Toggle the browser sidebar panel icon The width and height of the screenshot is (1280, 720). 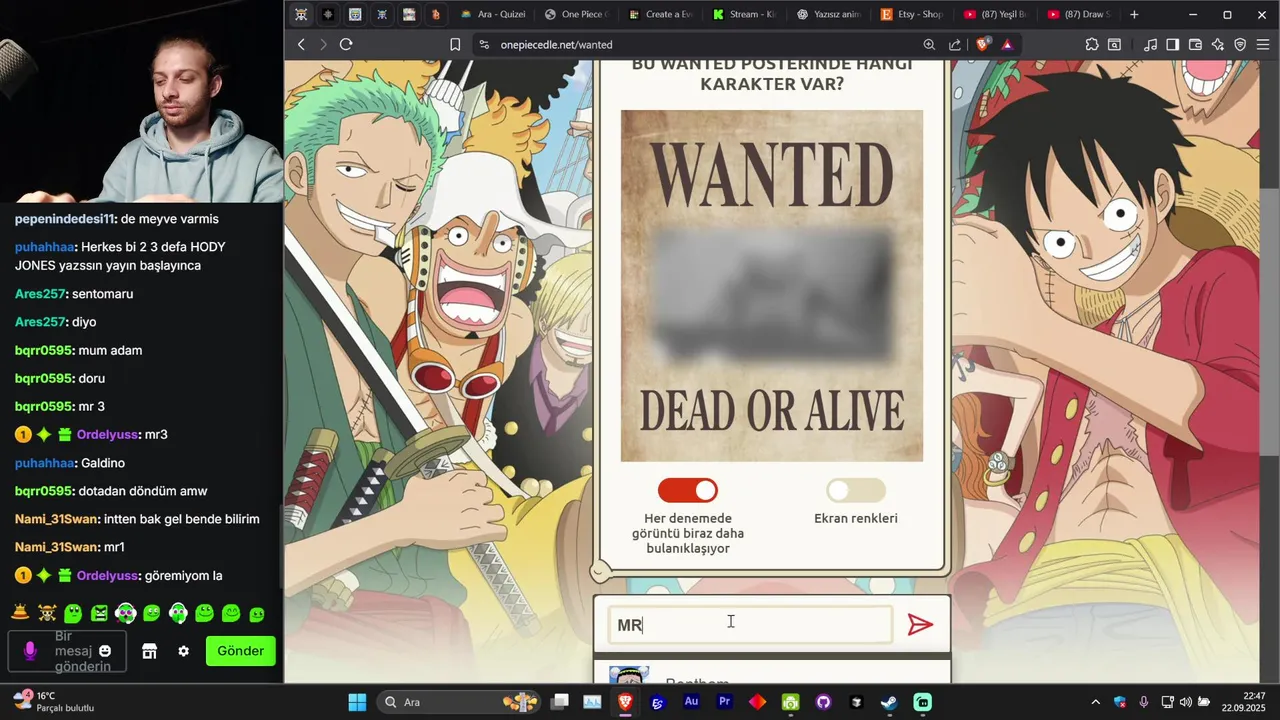(1172, 44)
